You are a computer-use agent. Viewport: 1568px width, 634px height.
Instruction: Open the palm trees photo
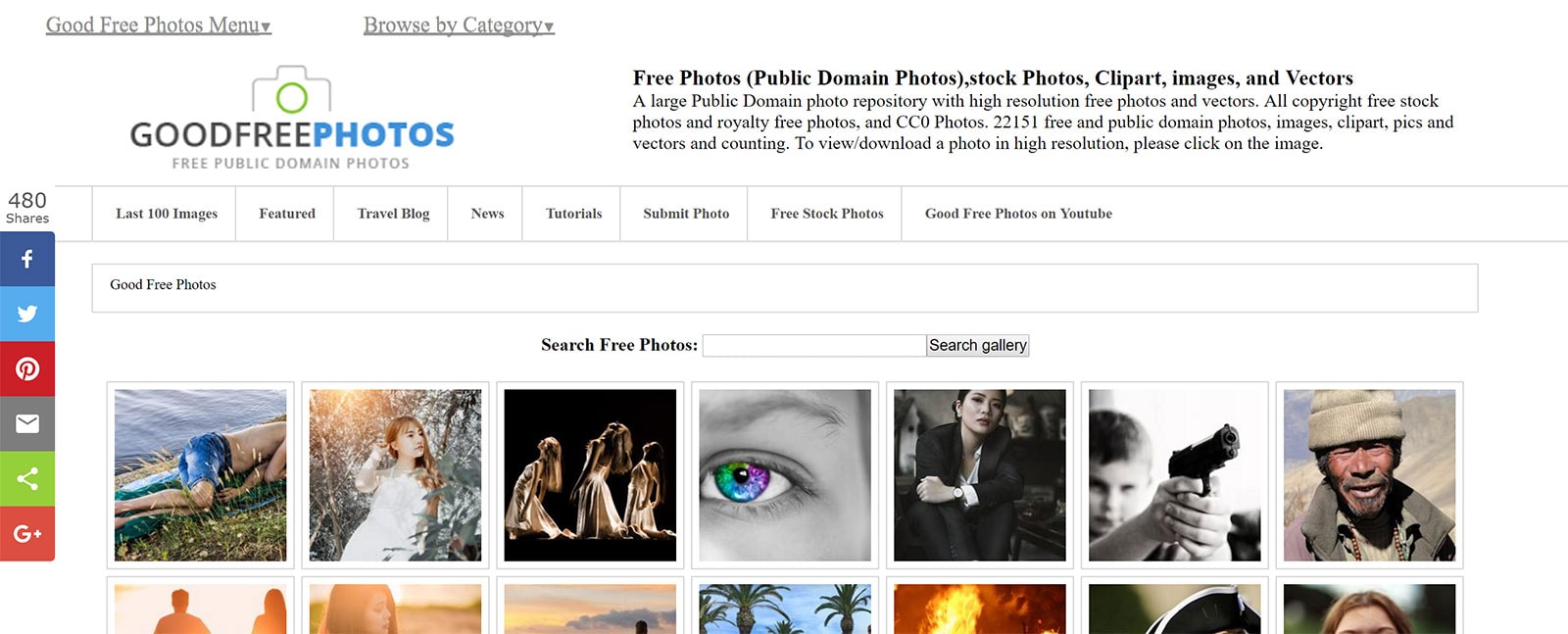point(785,609)
